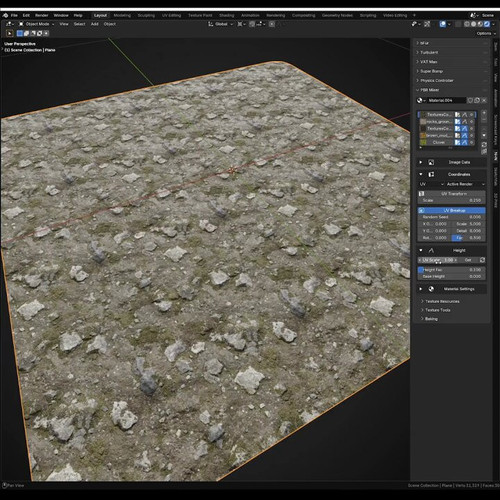Image resolution: width=500 pixels, height=500 pixels.
Task: Expand the Material Settings section
Action: [x=421, y=289]
